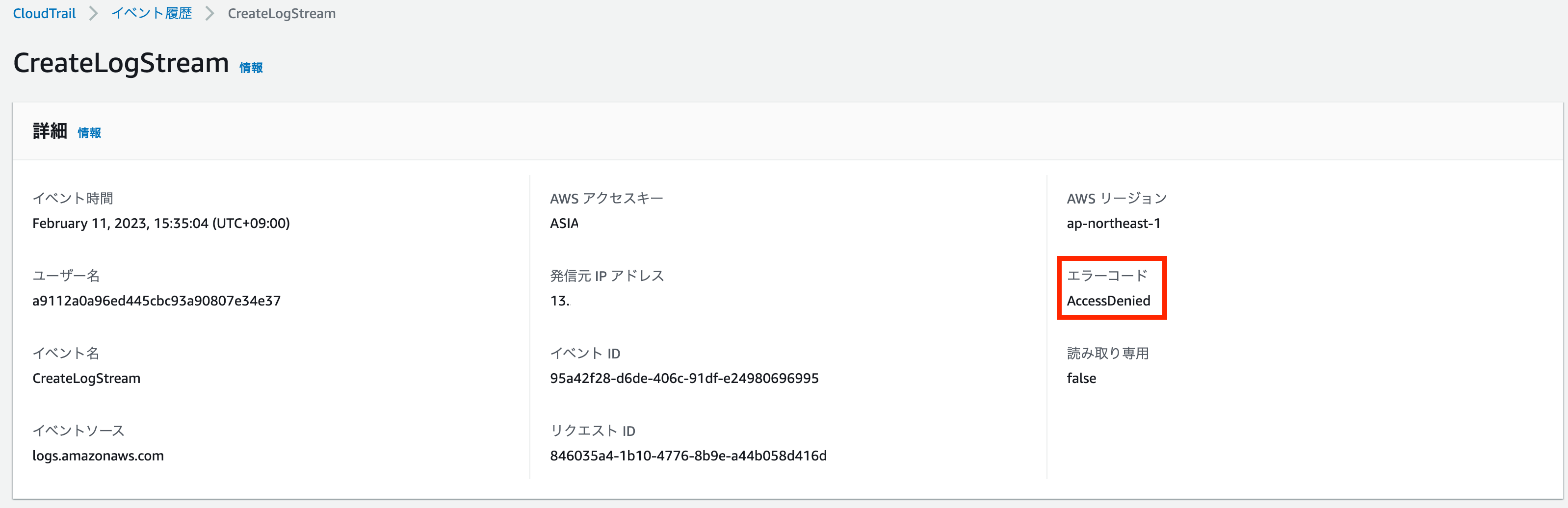The width and height of the screenshot is (1568, 508).
Task: Open 情報 link next to CreateLogStream title
Action: coord(251,68)
